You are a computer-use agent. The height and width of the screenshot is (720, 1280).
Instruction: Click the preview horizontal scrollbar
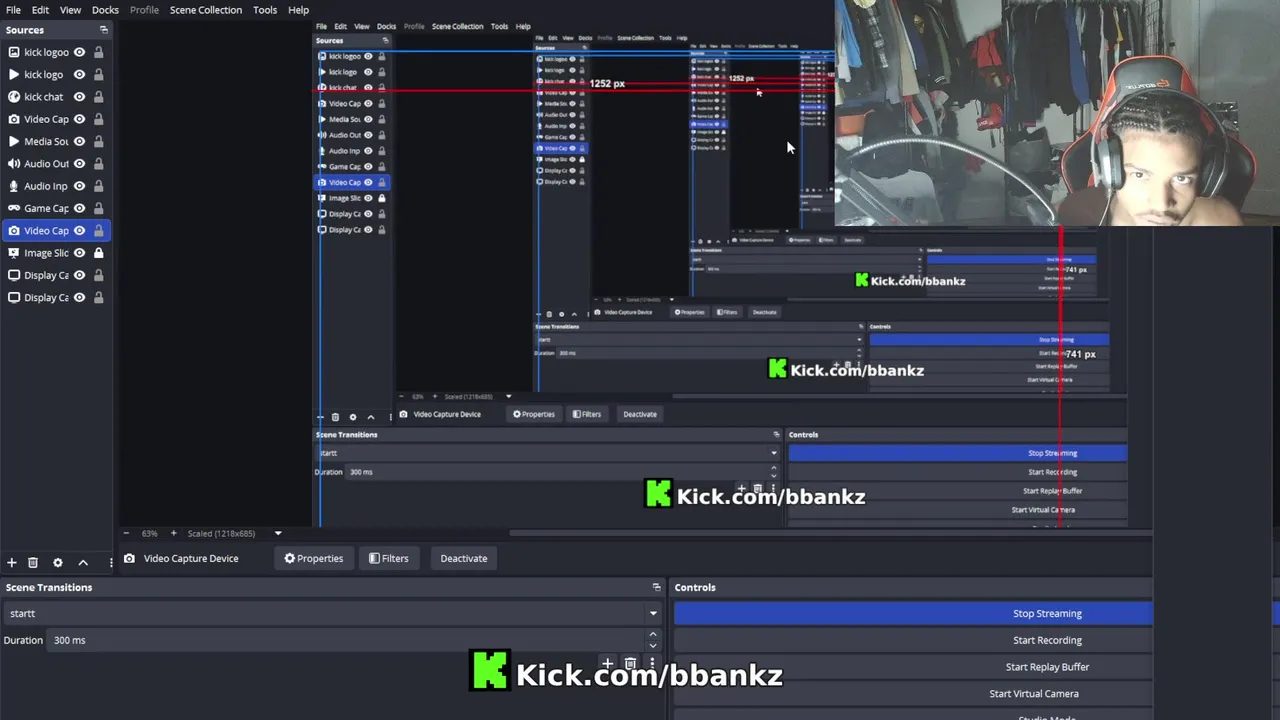tap(830, 533)
